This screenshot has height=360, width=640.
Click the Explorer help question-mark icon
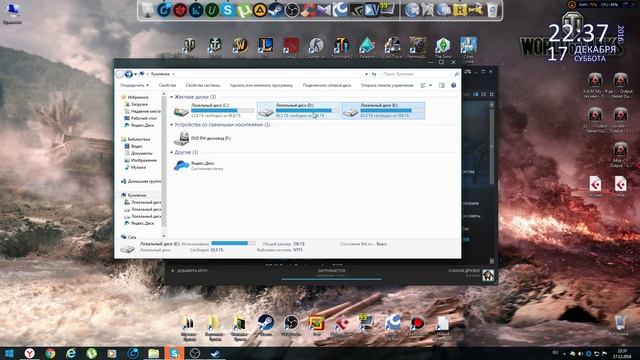tap(453, 85)
